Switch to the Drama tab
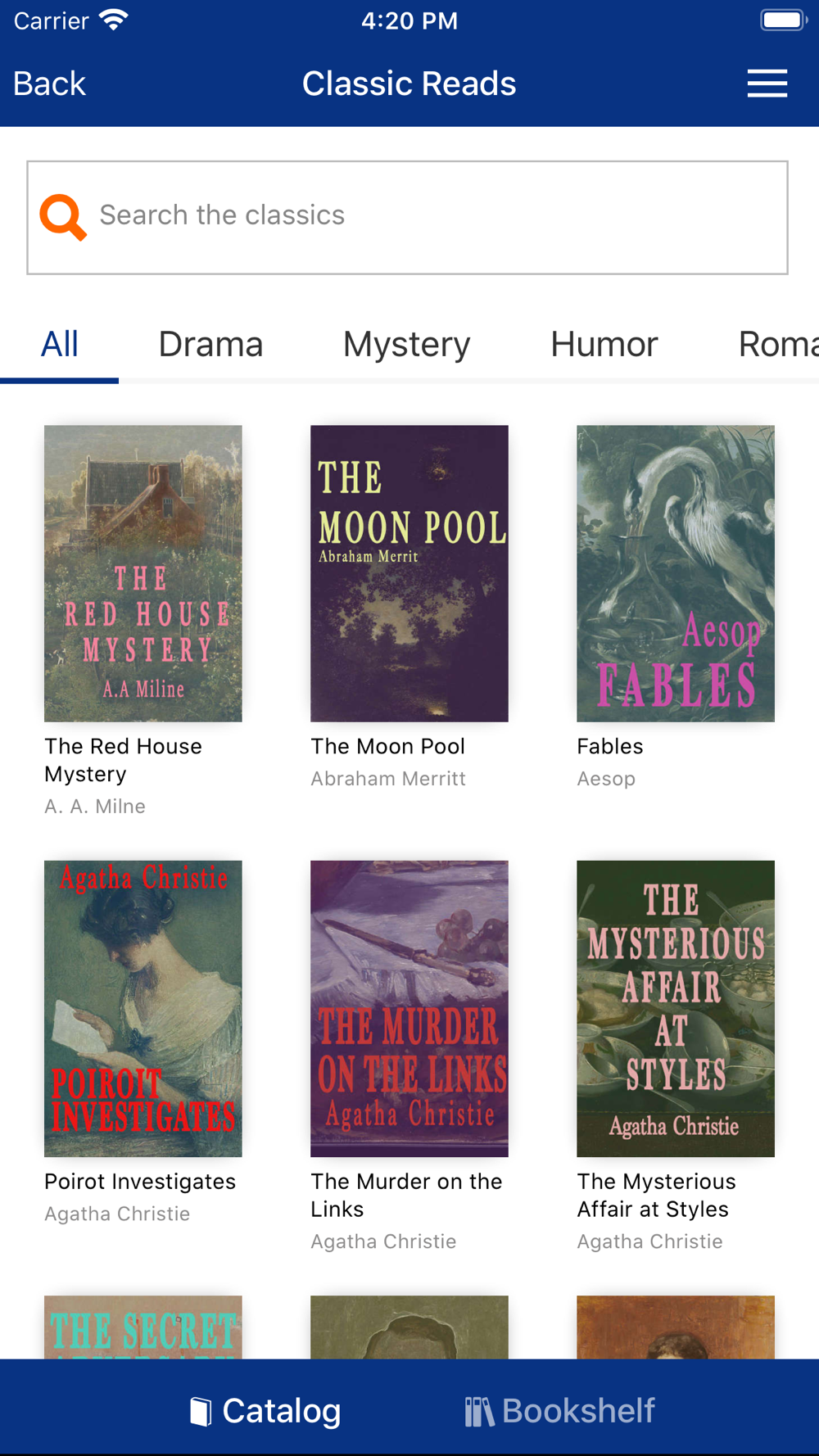 210,344
